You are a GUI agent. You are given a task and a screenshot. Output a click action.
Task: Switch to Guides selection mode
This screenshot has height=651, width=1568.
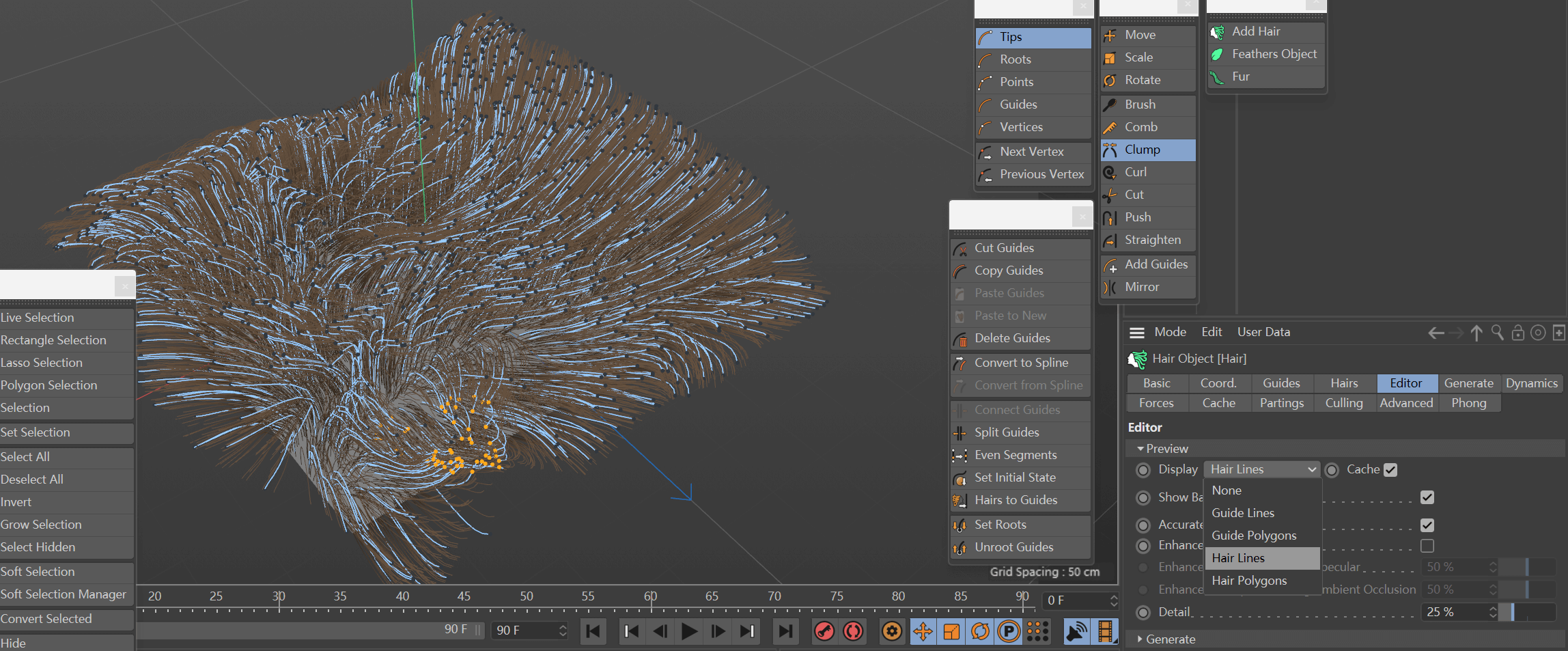[x=1033, y=105]
